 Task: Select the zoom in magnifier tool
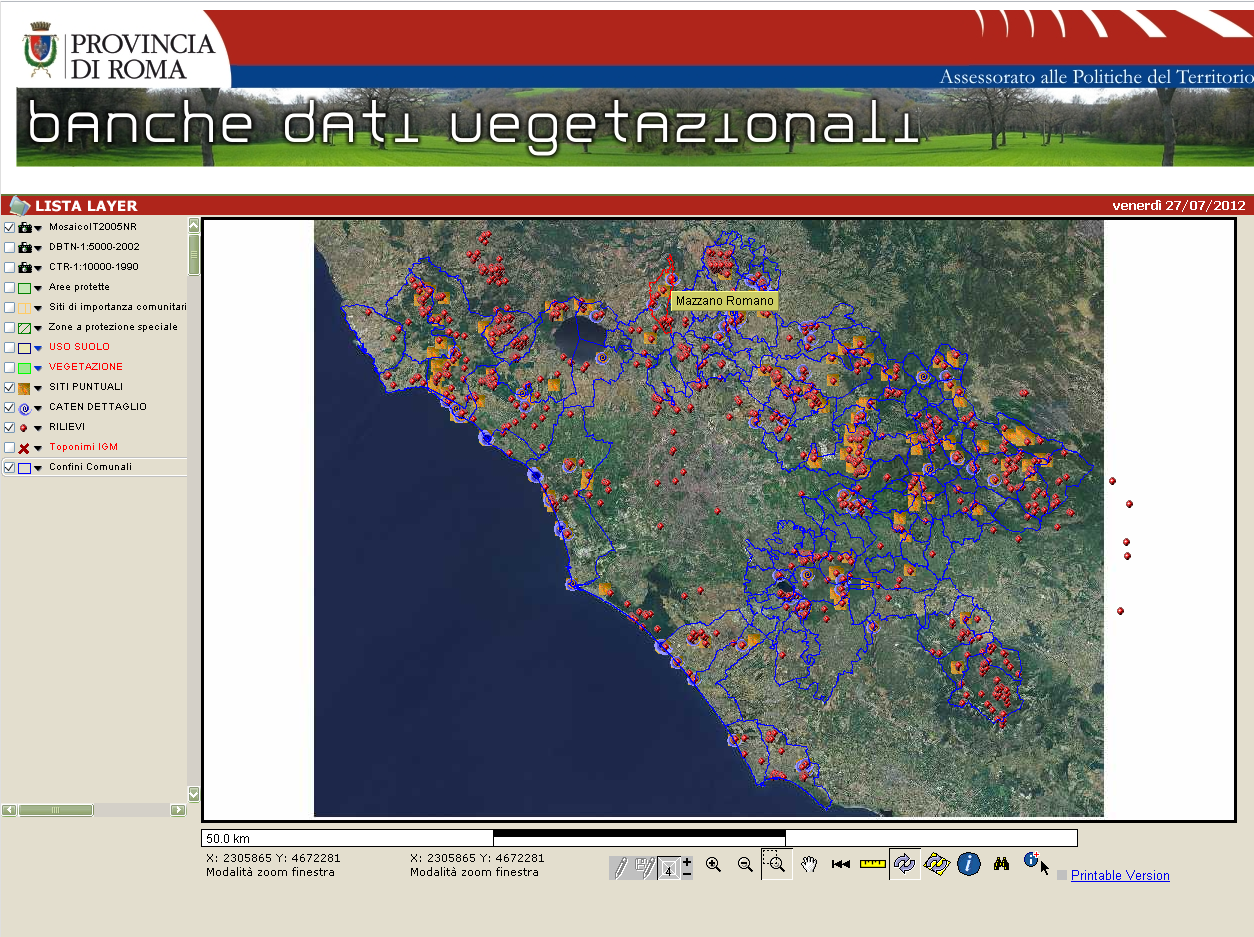click(x=713, y=865)
